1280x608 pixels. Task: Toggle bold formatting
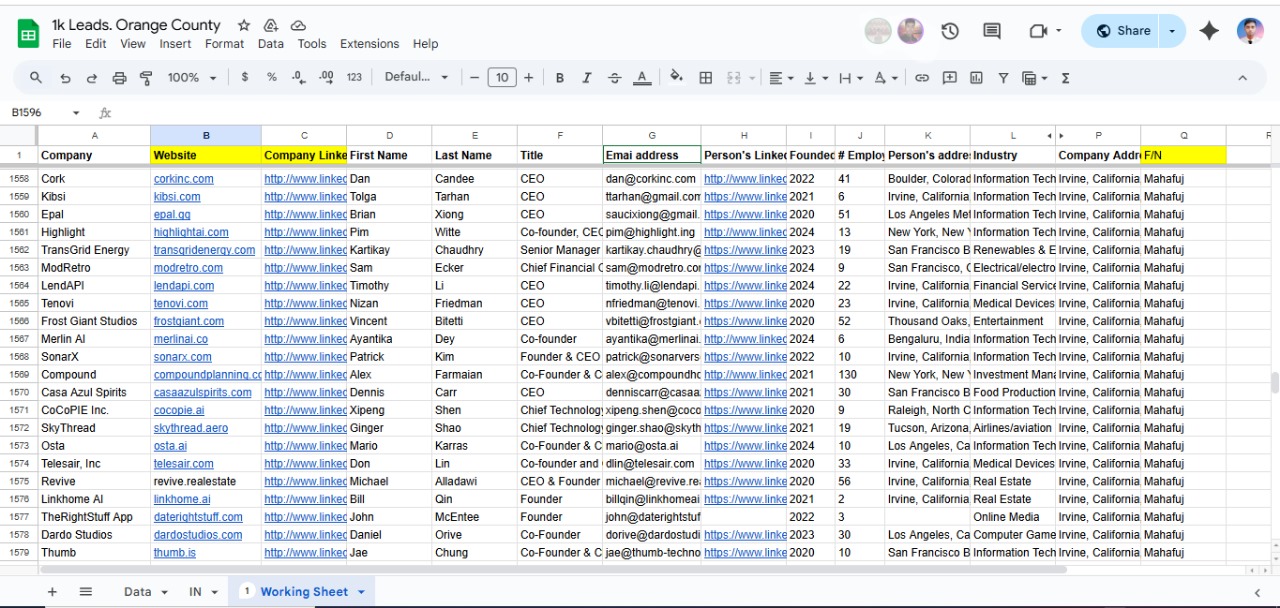click(560, 77)
